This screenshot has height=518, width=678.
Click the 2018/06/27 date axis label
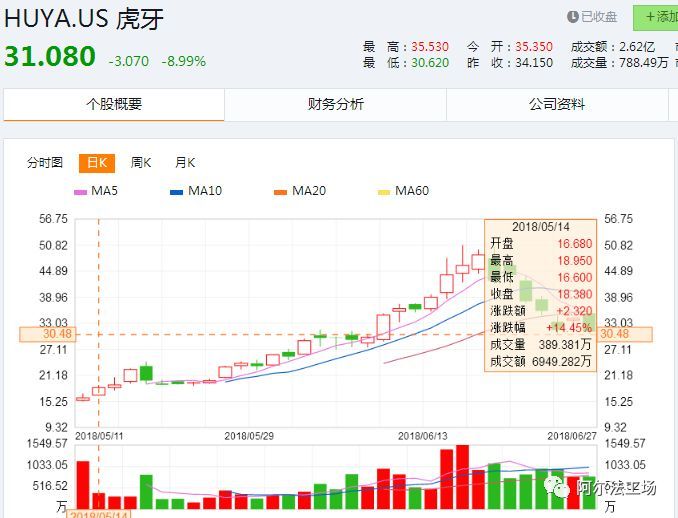pyautogui.click(x=572, y=436)
